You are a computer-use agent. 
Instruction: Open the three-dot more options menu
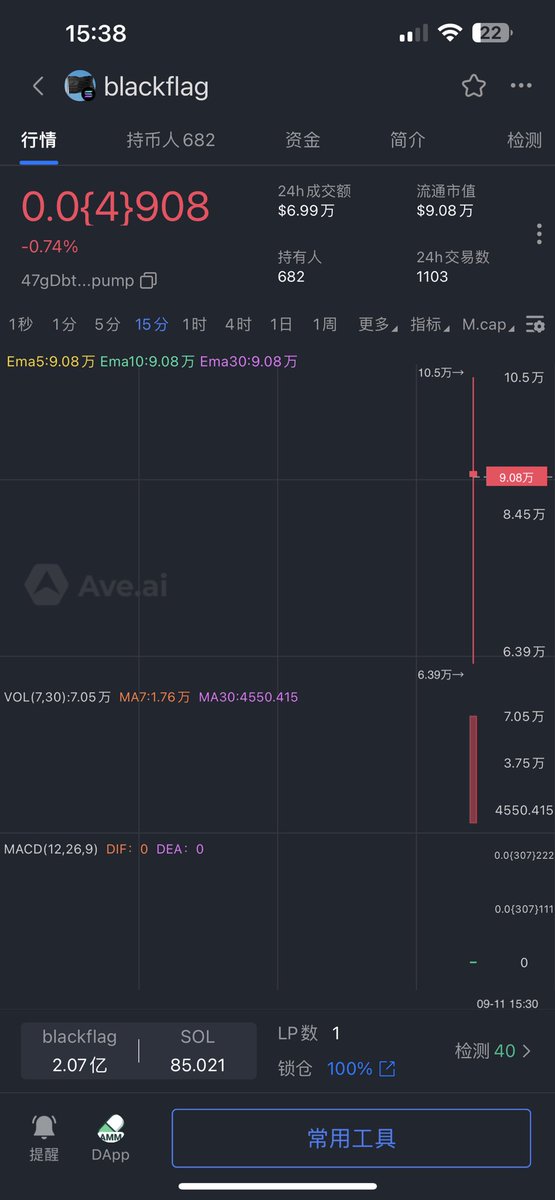pos(521,86)
